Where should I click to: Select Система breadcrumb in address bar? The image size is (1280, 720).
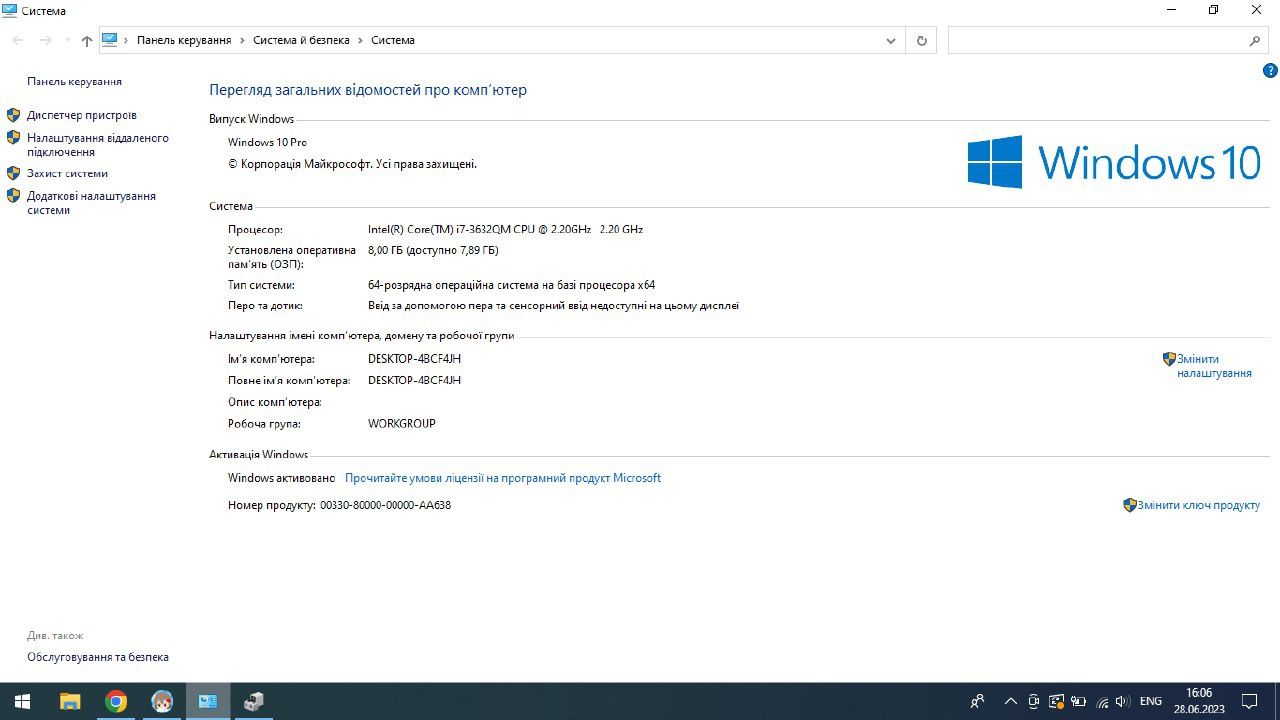pos(393,40)
